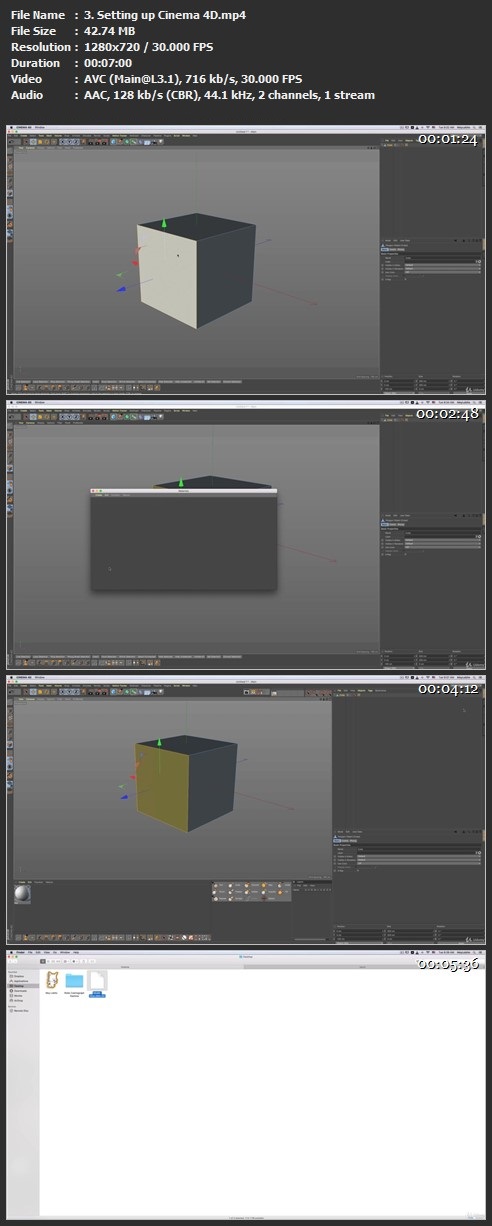Open the cat image file in Finder
This screenshot has width=492, height=1226.
pos(52,980)
